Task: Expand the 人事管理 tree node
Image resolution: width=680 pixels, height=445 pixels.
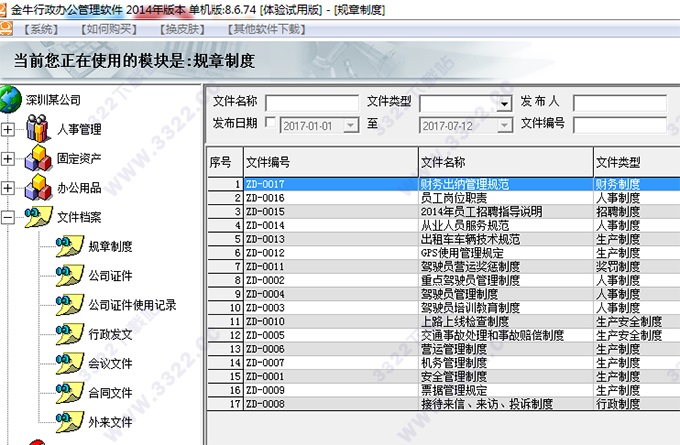Action: pos(8,129)
